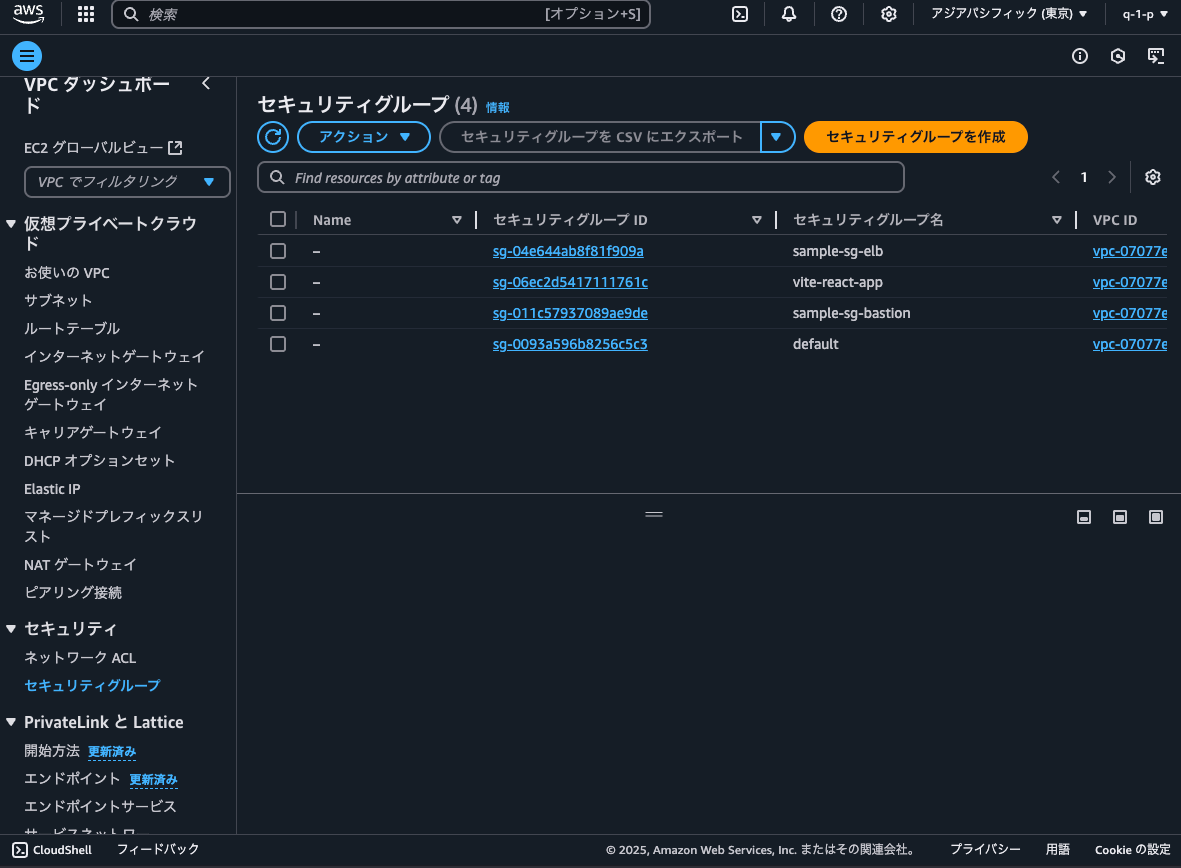Open ピアリング接続 in sidebar
This screenshot has width=1181, height=868.
[x=72, y=592]
